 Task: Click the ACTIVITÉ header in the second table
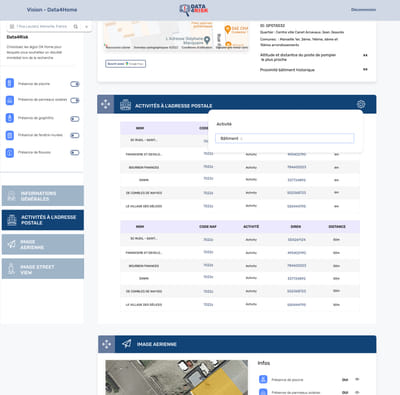coord(251,227)
